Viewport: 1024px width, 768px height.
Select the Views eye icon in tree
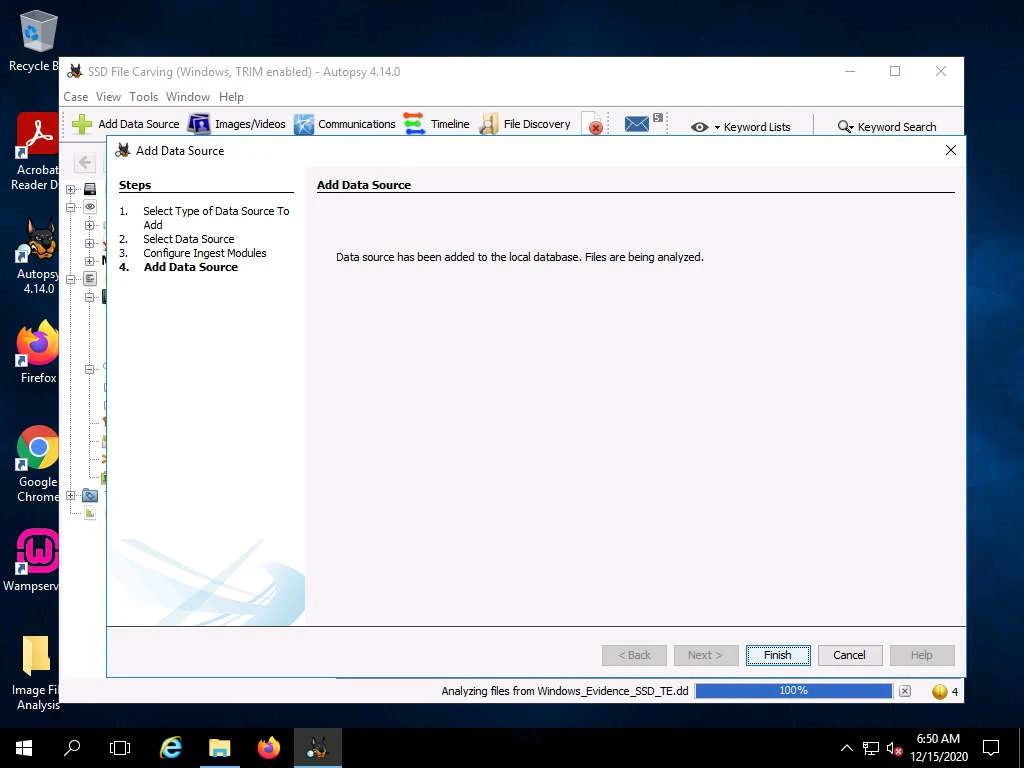coord(90,207)
